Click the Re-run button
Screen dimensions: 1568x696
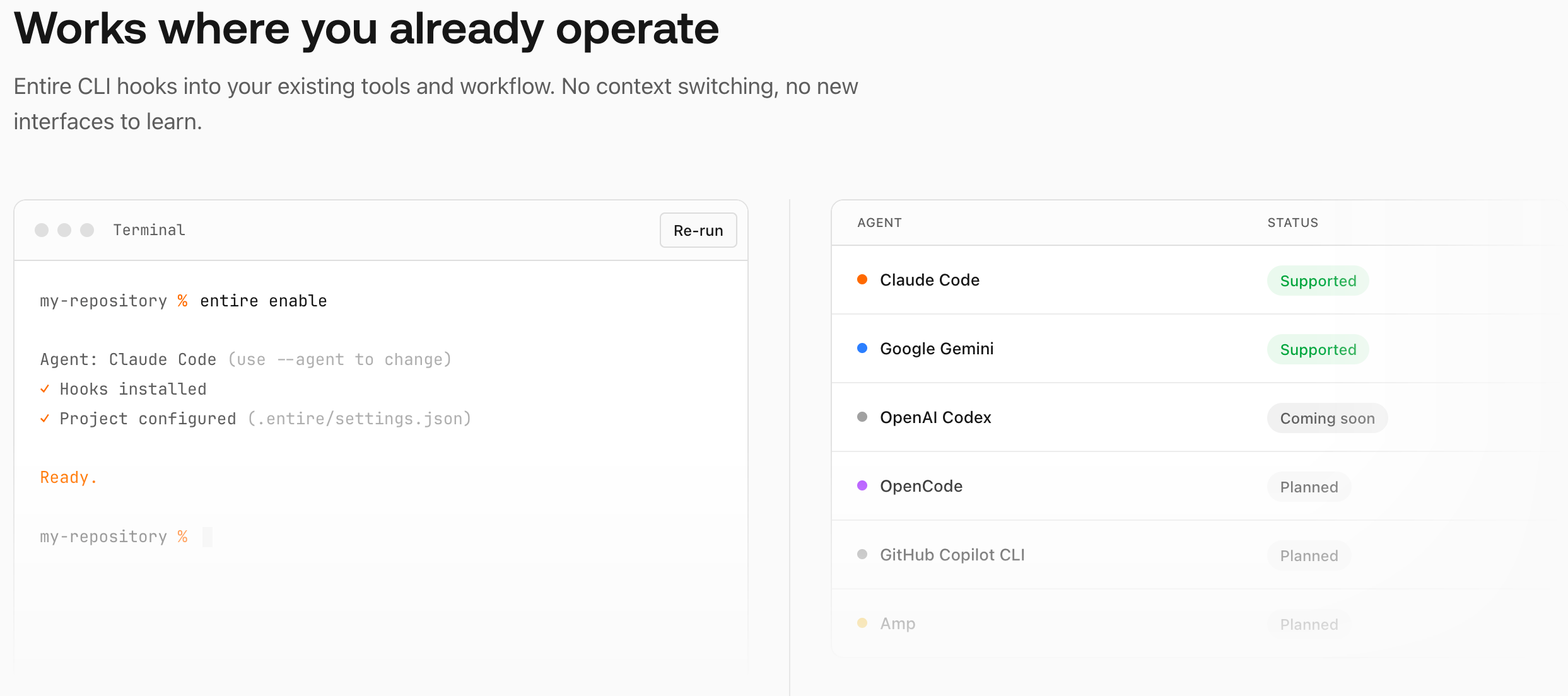pos(698,230)
